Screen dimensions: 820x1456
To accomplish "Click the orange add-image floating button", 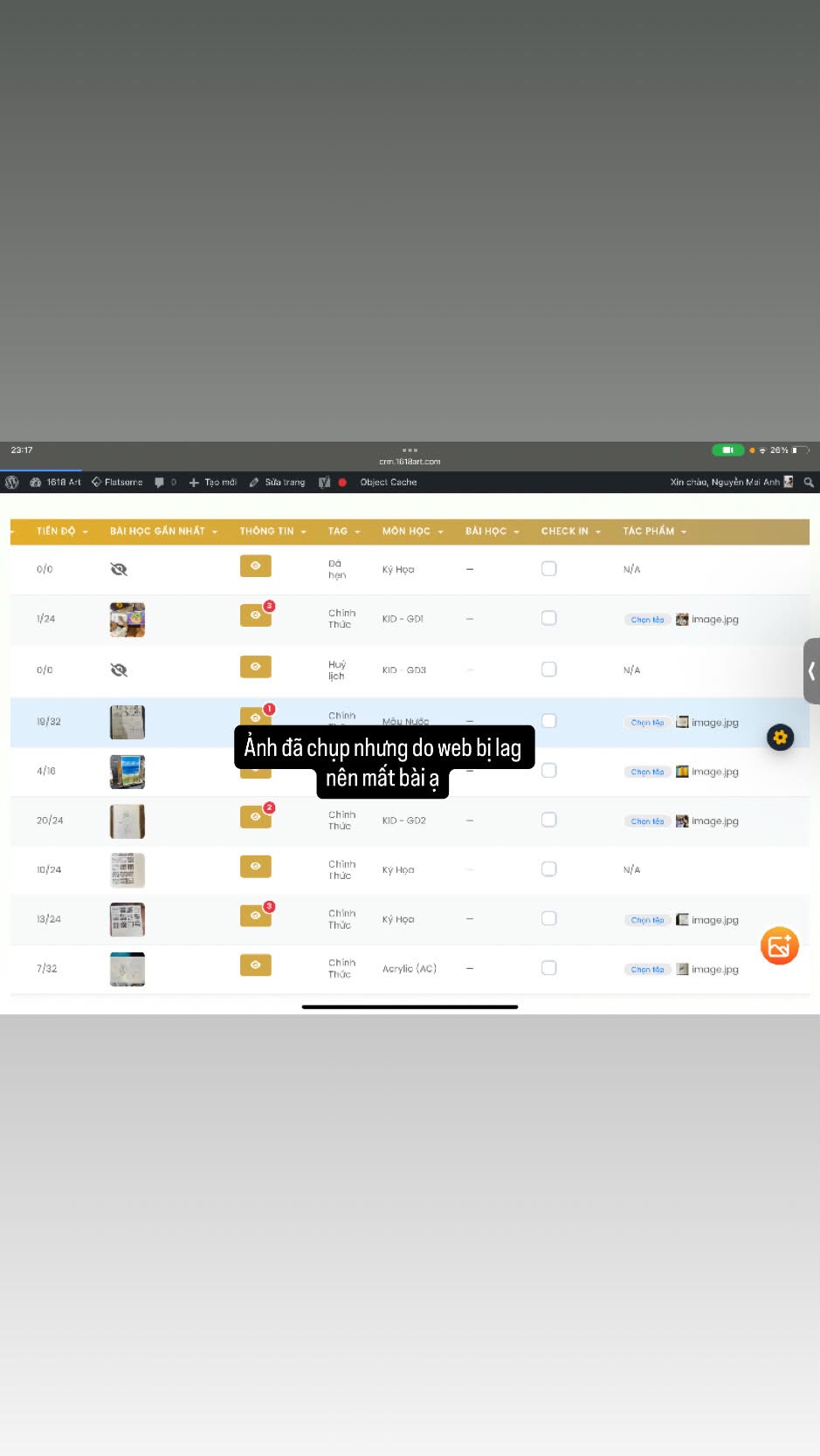I will 780,946.
